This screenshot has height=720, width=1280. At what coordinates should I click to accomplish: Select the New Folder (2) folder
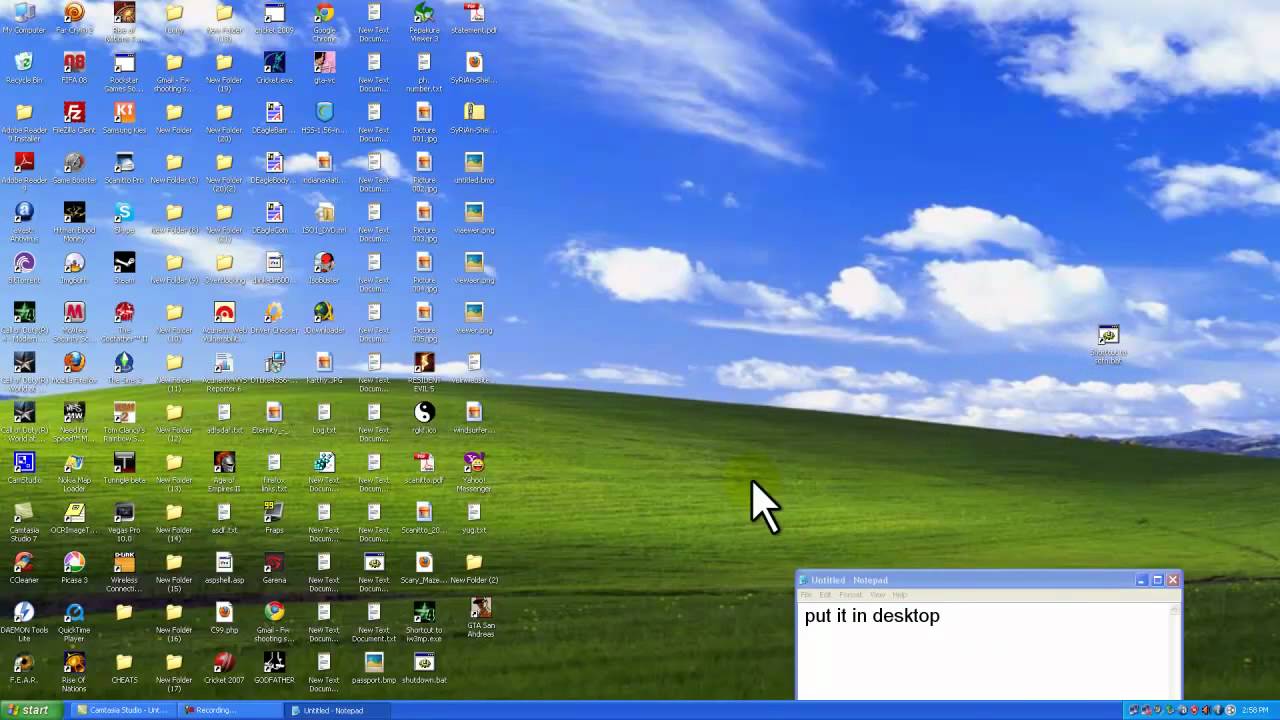pos(474,569)
